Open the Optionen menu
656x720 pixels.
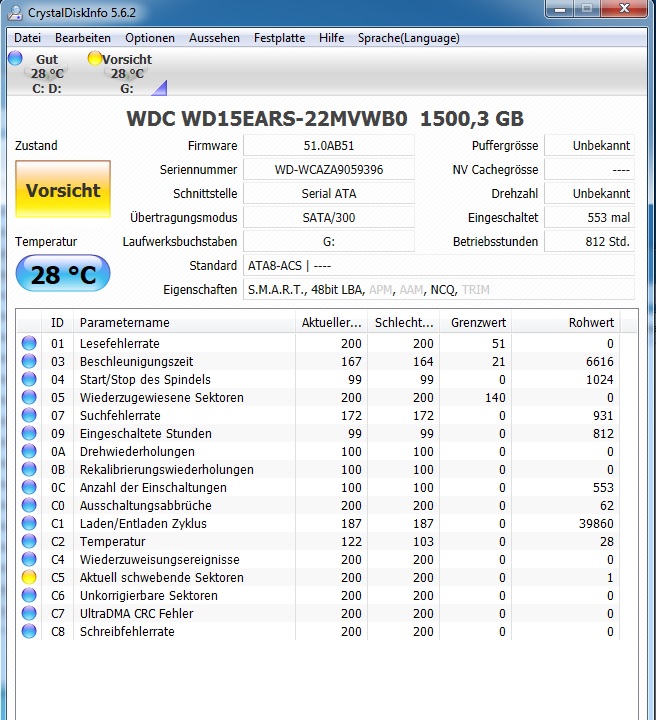150,38
